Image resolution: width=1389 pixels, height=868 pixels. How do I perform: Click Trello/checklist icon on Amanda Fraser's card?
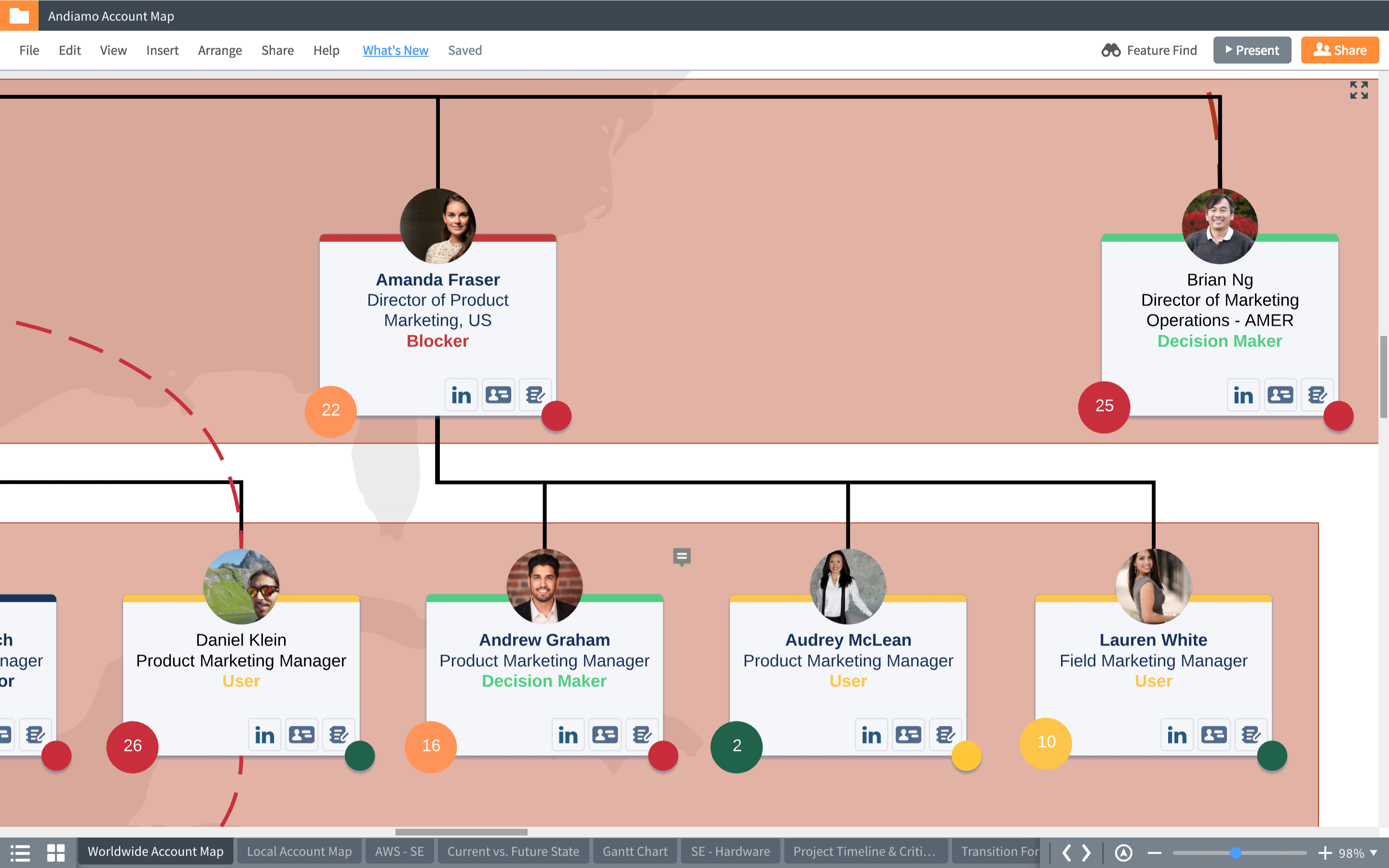click(534, 393)
